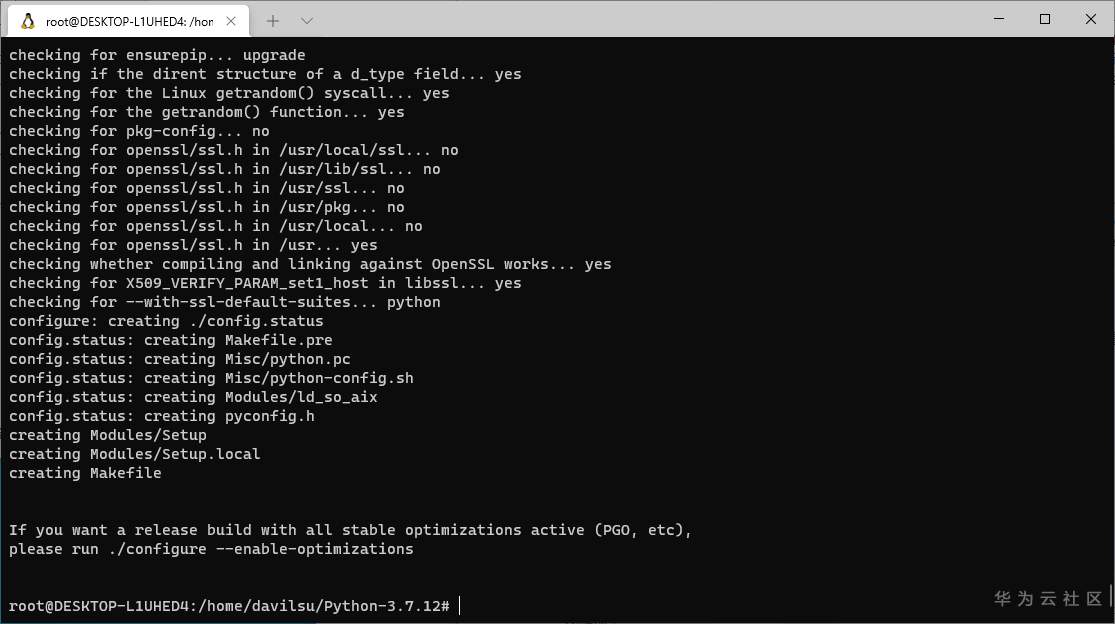
Task: Maximize the terminal window
Action: tap(1045, 19)
